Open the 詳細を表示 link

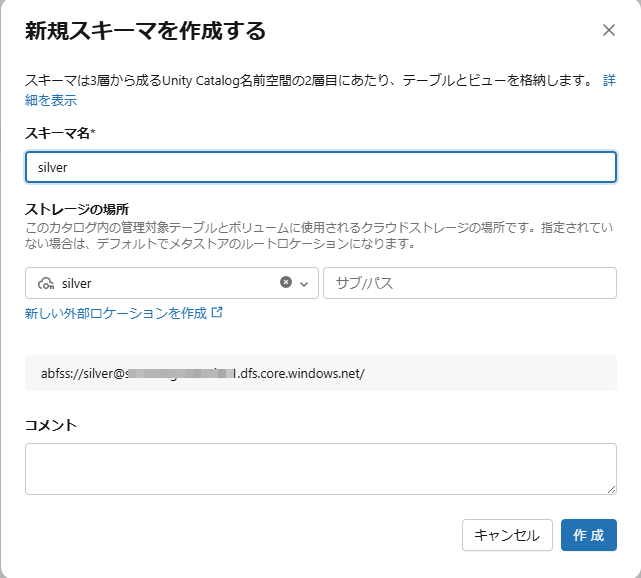[50, 100]
